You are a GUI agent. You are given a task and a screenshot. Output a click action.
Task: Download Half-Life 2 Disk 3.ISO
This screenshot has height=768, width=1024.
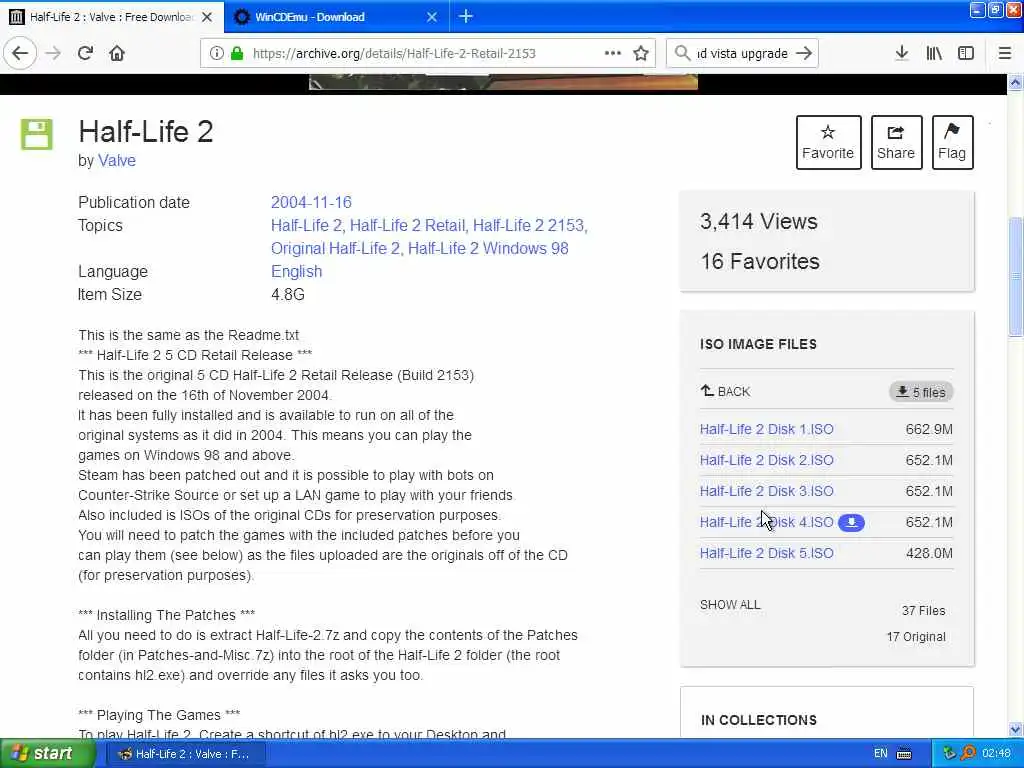(x=767, y=491)
